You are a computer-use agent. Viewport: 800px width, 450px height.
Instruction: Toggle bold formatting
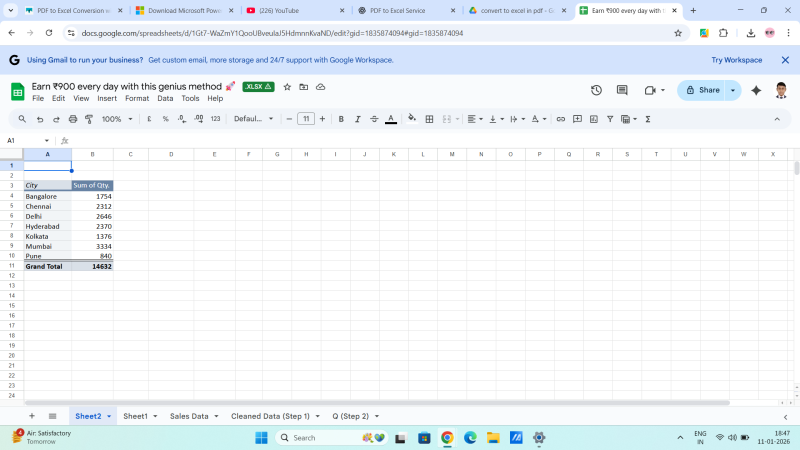pos(341,119)
